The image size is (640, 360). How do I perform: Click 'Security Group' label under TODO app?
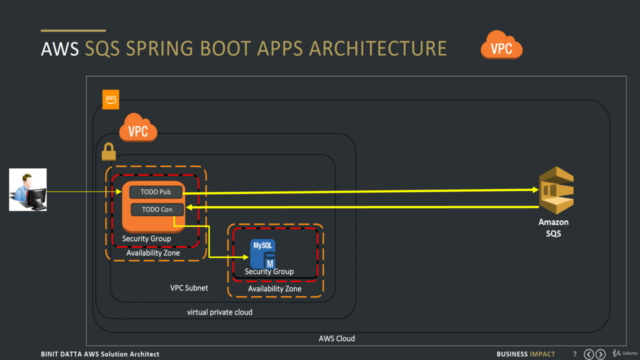coord(147,238)
